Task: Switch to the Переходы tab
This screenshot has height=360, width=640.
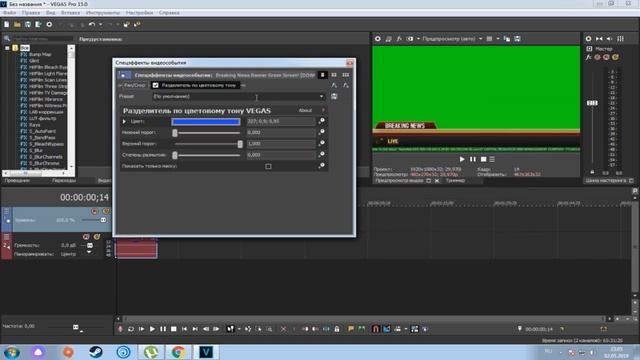Action: click(64, 180)
